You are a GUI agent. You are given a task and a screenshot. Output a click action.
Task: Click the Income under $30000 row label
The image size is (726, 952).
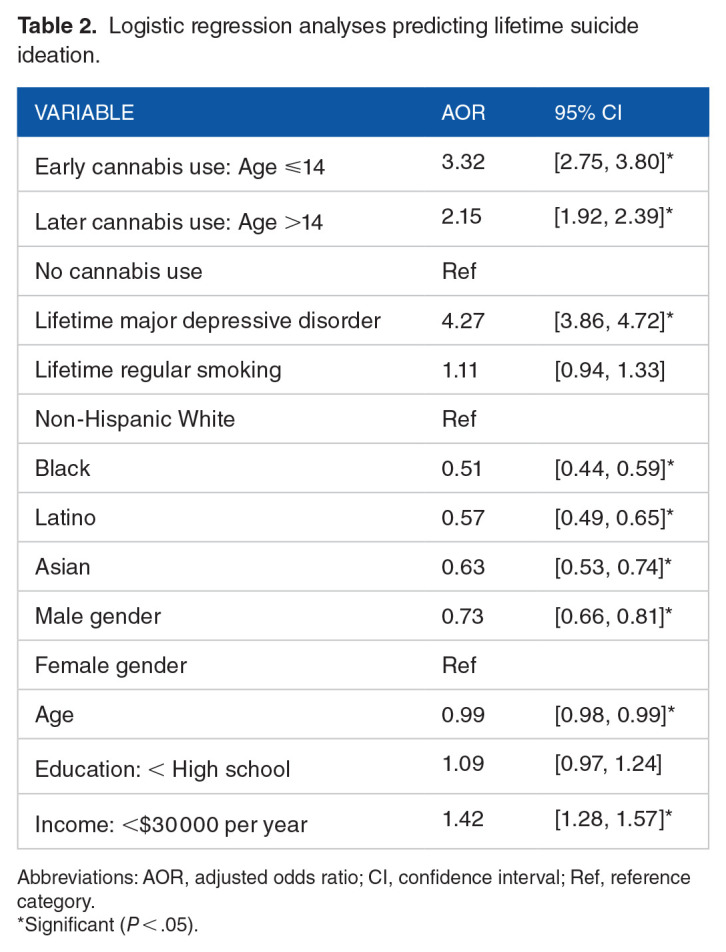click(171, 823)
